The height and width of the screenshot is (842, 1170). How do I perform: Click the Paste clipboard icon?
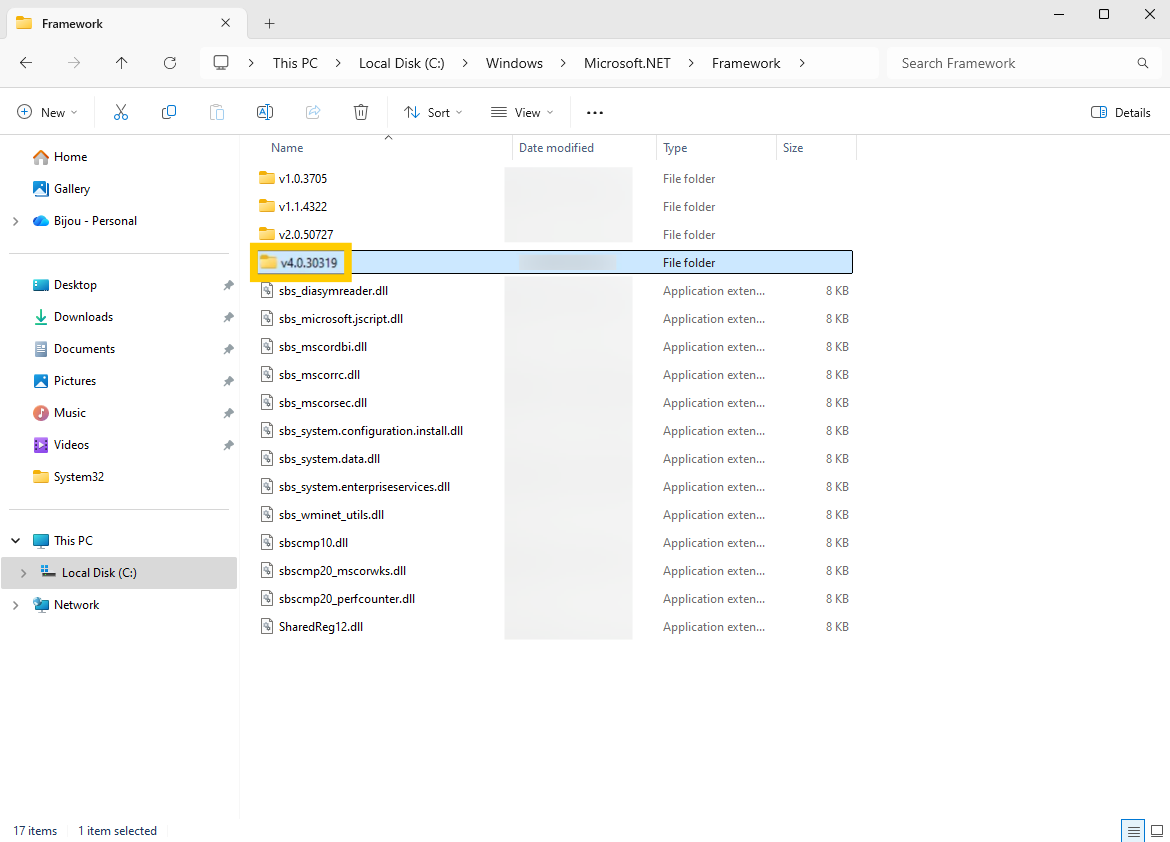click(x=216, y=113)
